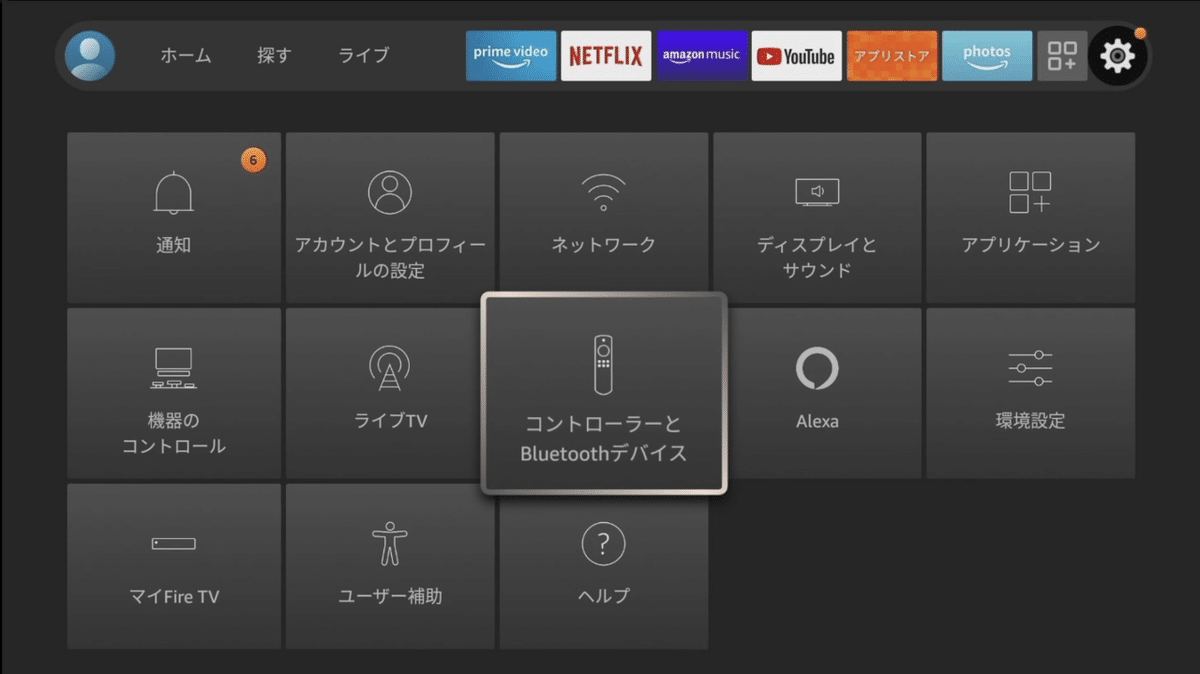
Task: Switch to the 探す tab
Action: (x=274, y=56)
